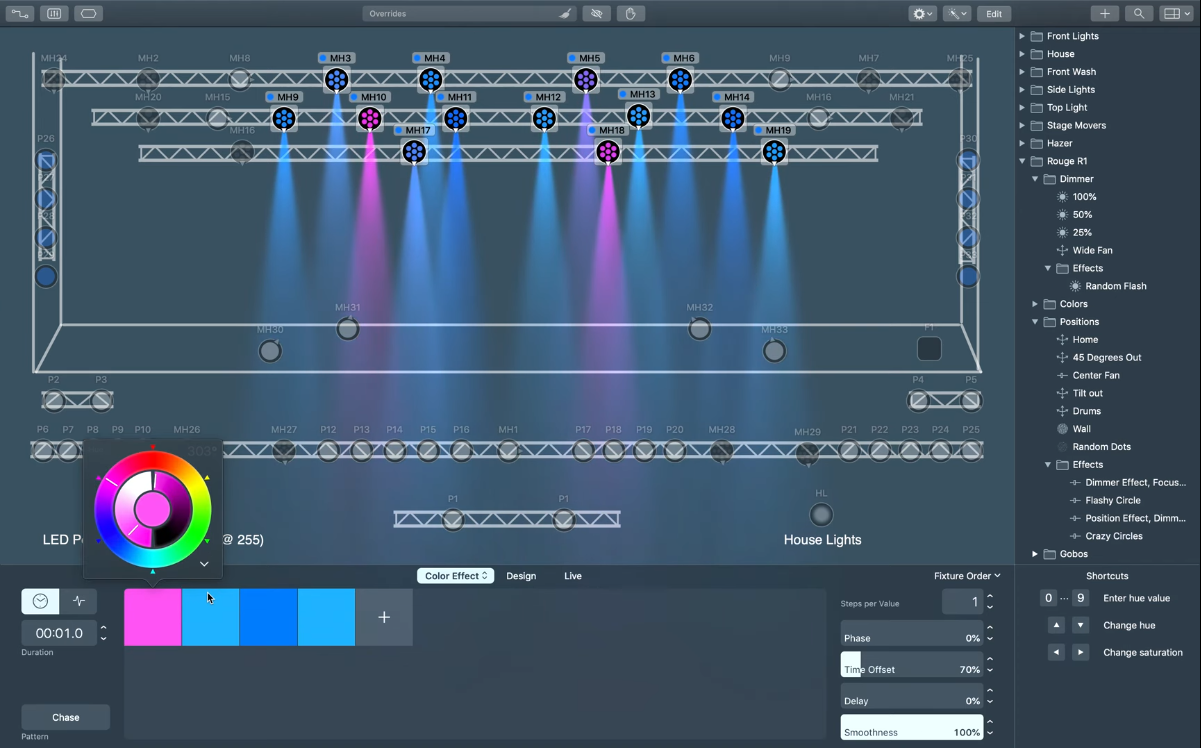The image size is (1201, 748).
Task: Select the hand tool in the toolbar
Action: (x=630, y=14)
